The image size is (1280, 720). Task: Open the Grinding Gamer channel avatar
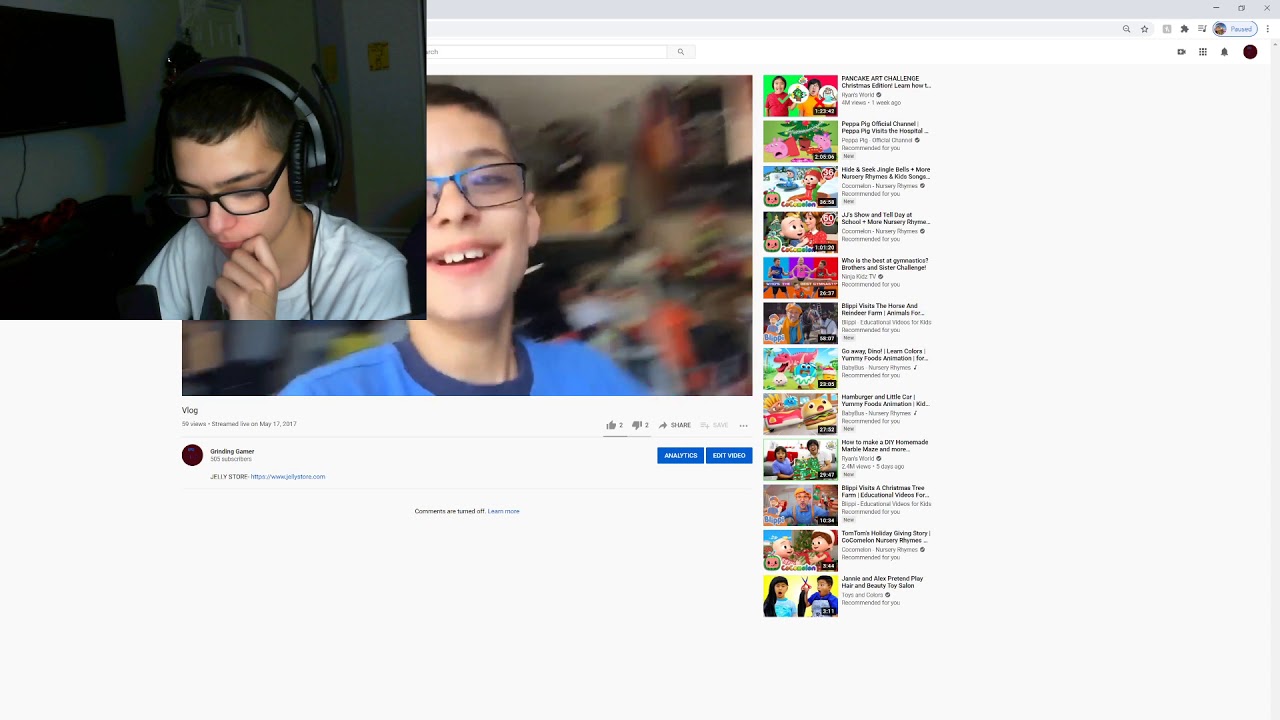(x=192, y=455)
